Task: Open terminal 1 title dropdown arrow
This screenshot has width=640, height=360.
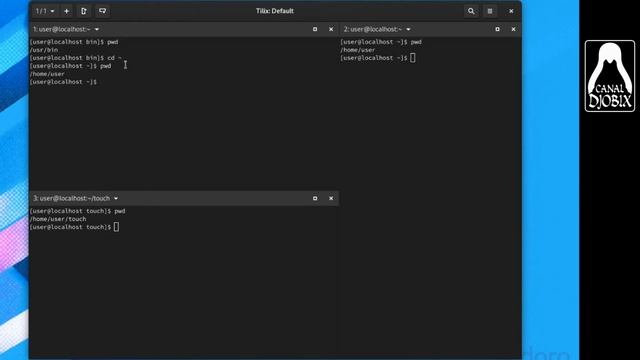Action: [x=97, y=29]
